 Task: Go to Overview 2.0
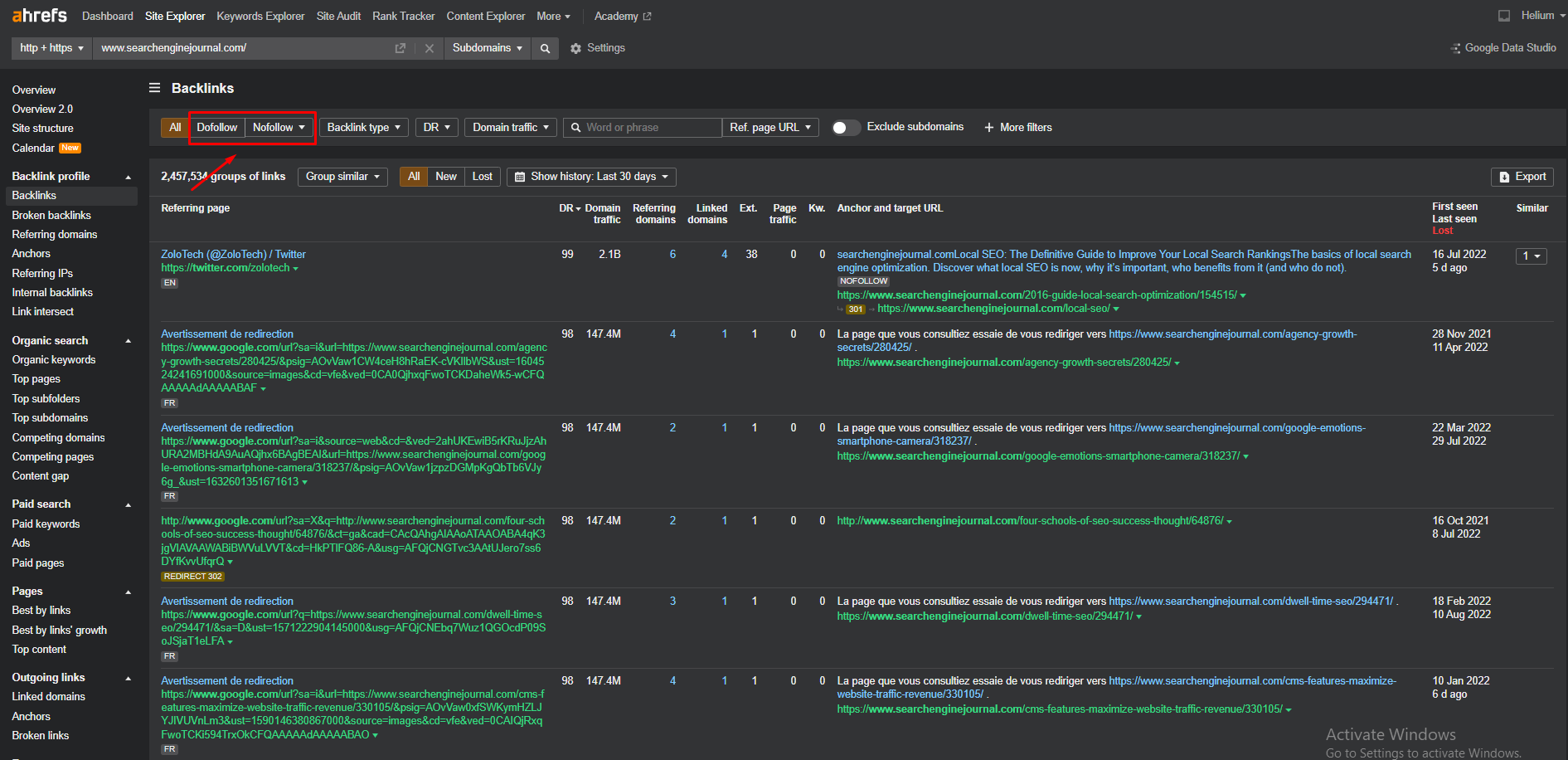tap(42, 109)
